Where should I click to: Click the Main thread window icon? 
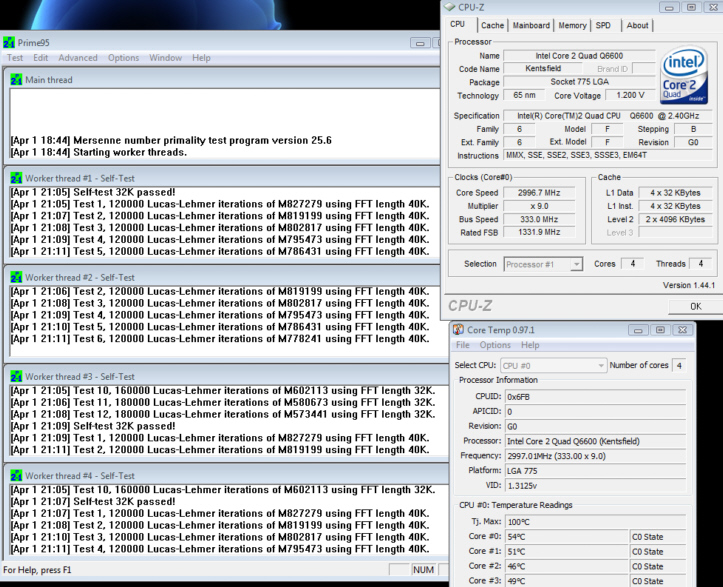coord(16,80)
